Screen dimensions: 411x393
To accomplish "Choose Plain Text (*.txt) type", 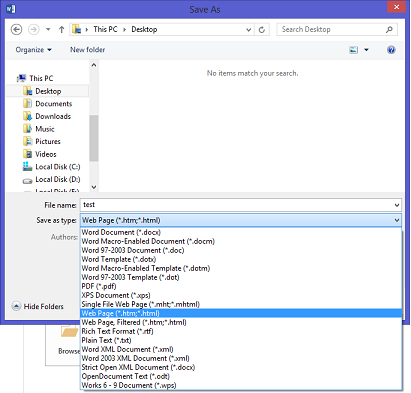I will (241, 340).
